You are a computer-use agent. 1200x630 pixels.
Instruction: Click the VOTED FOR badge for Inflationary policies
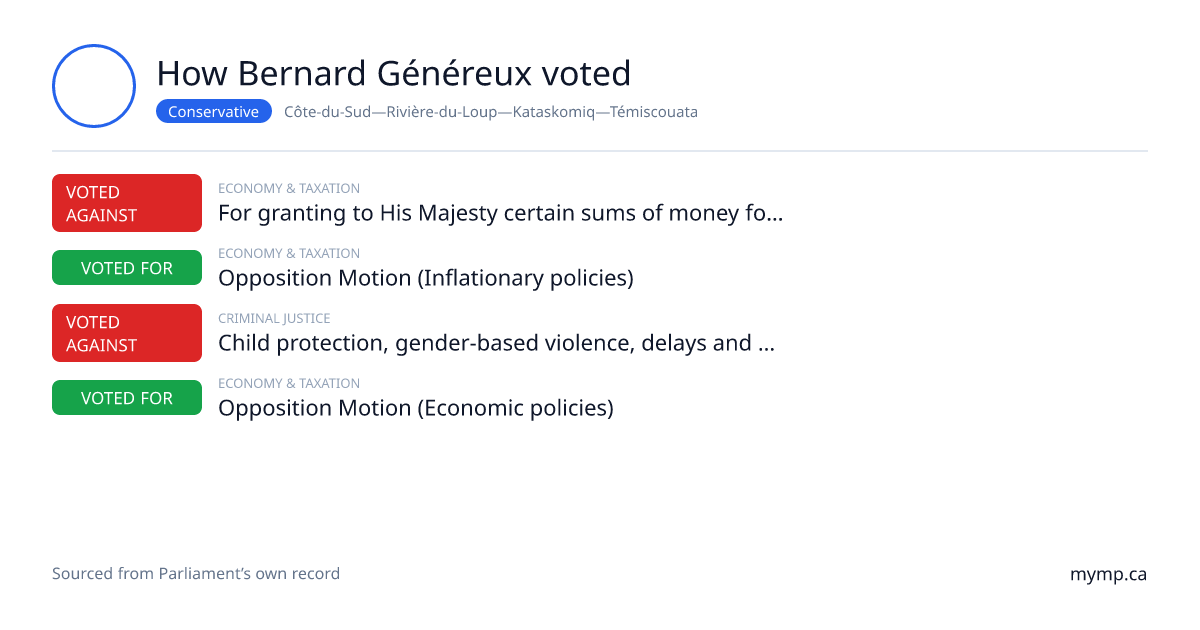127,268
